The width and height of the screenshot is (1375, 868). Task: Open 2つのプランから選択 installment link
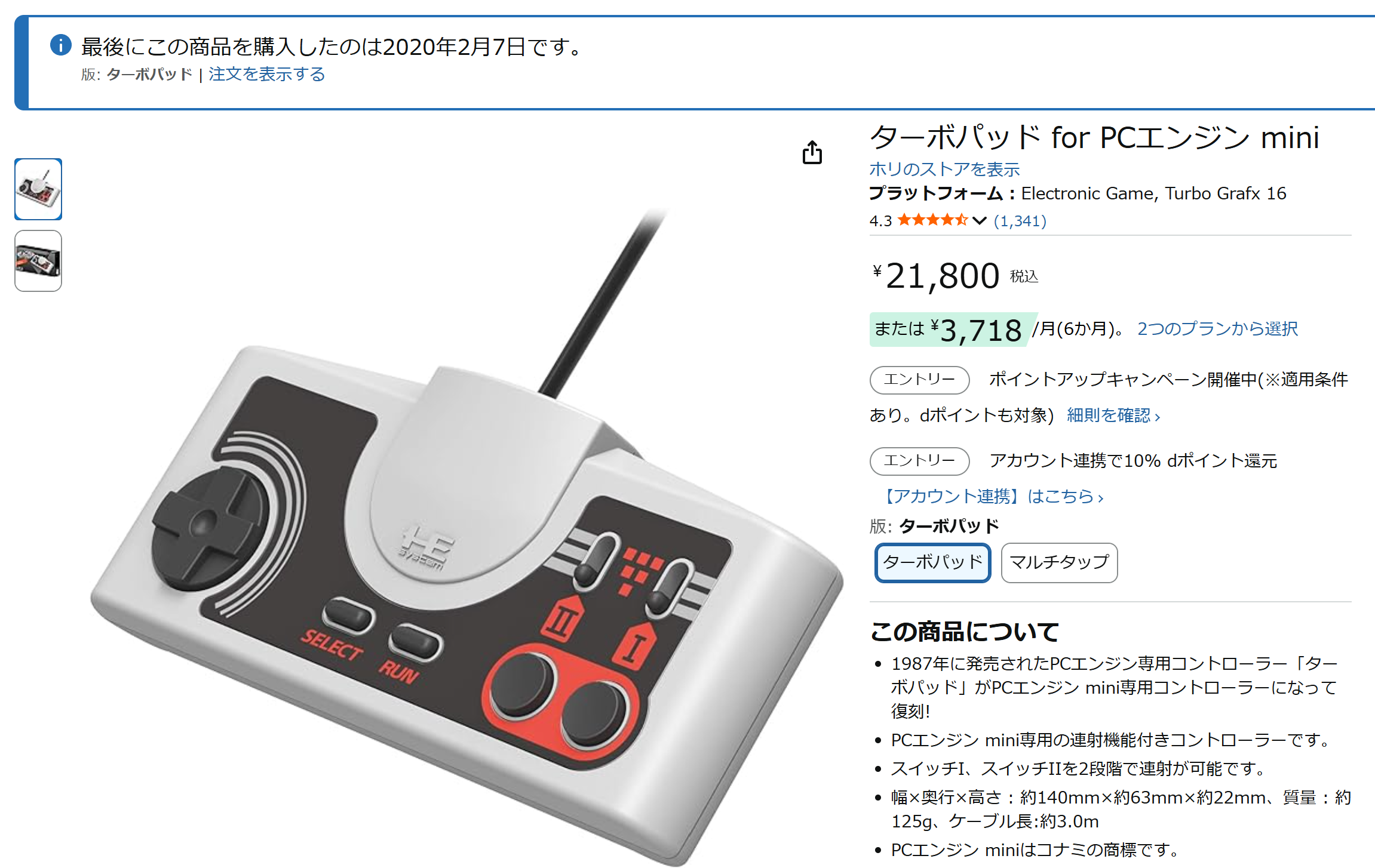1217,329
